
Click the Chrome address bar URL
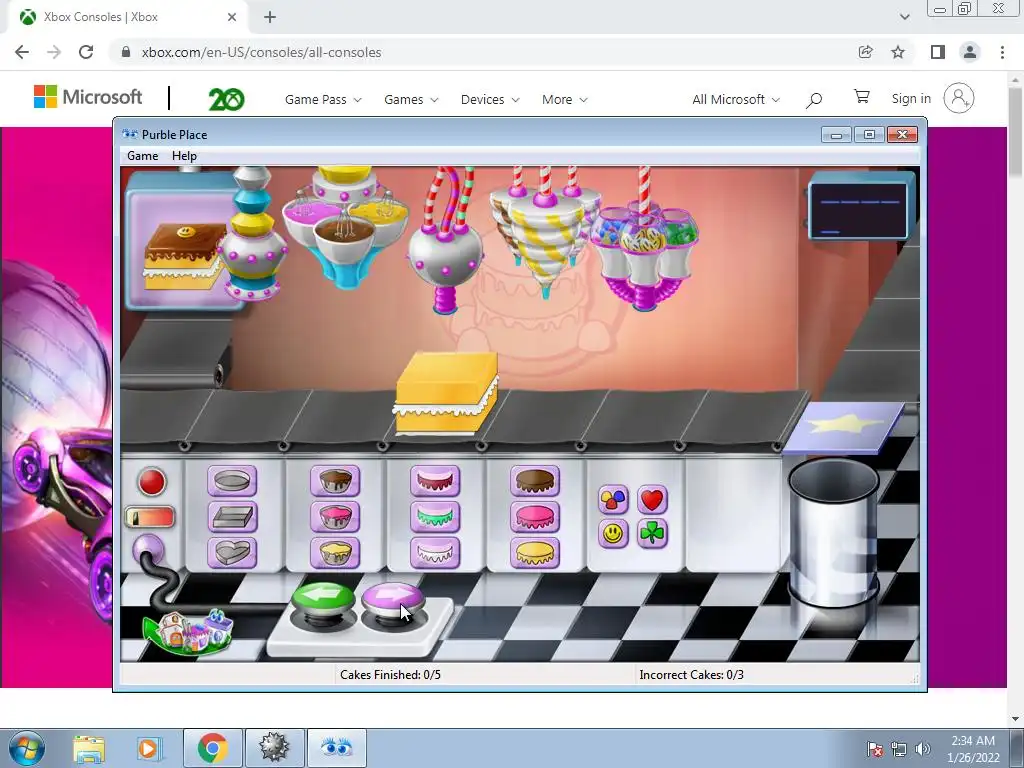(261, 52)
